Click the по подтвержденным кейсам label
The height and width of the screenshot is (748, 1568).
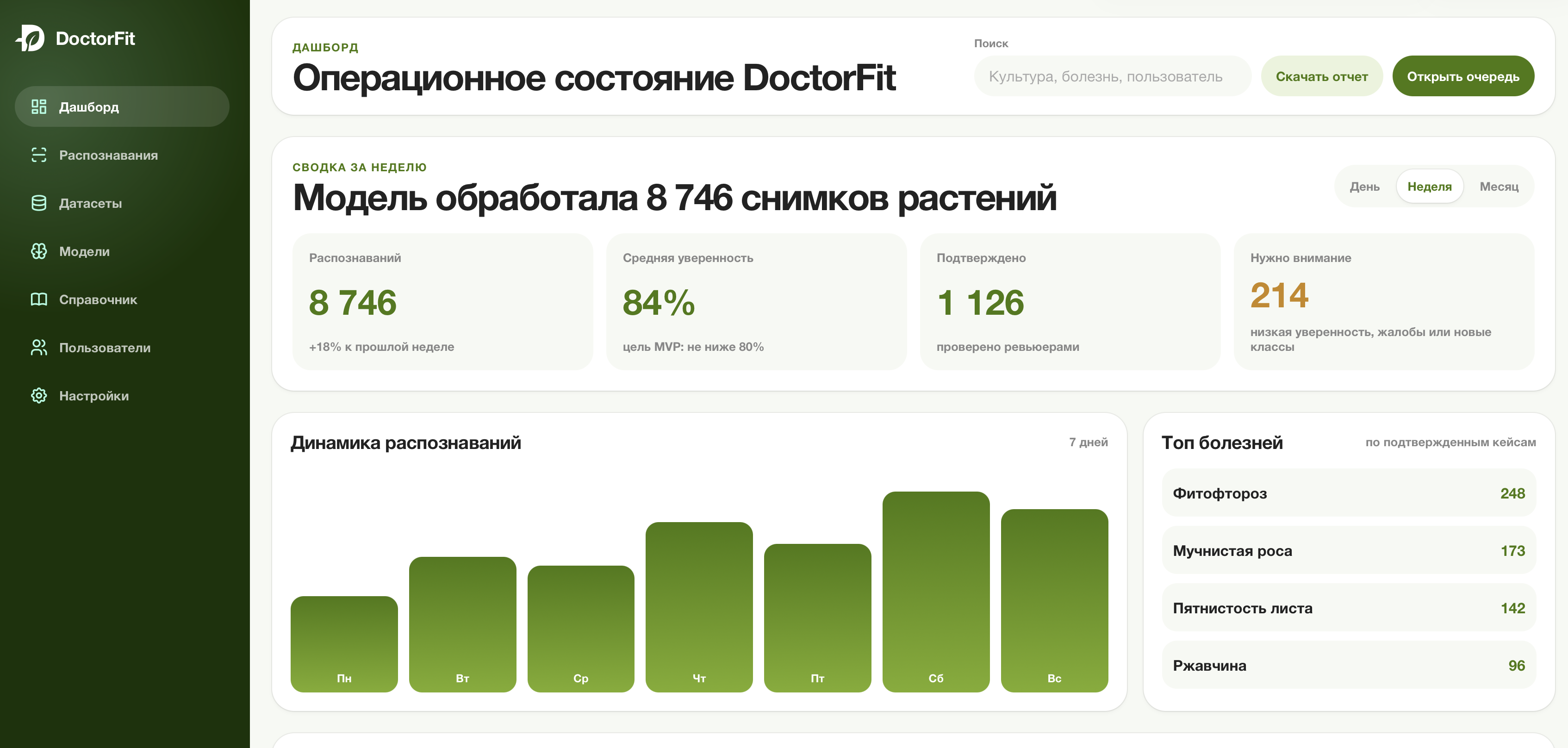(x=1450, y=442)
